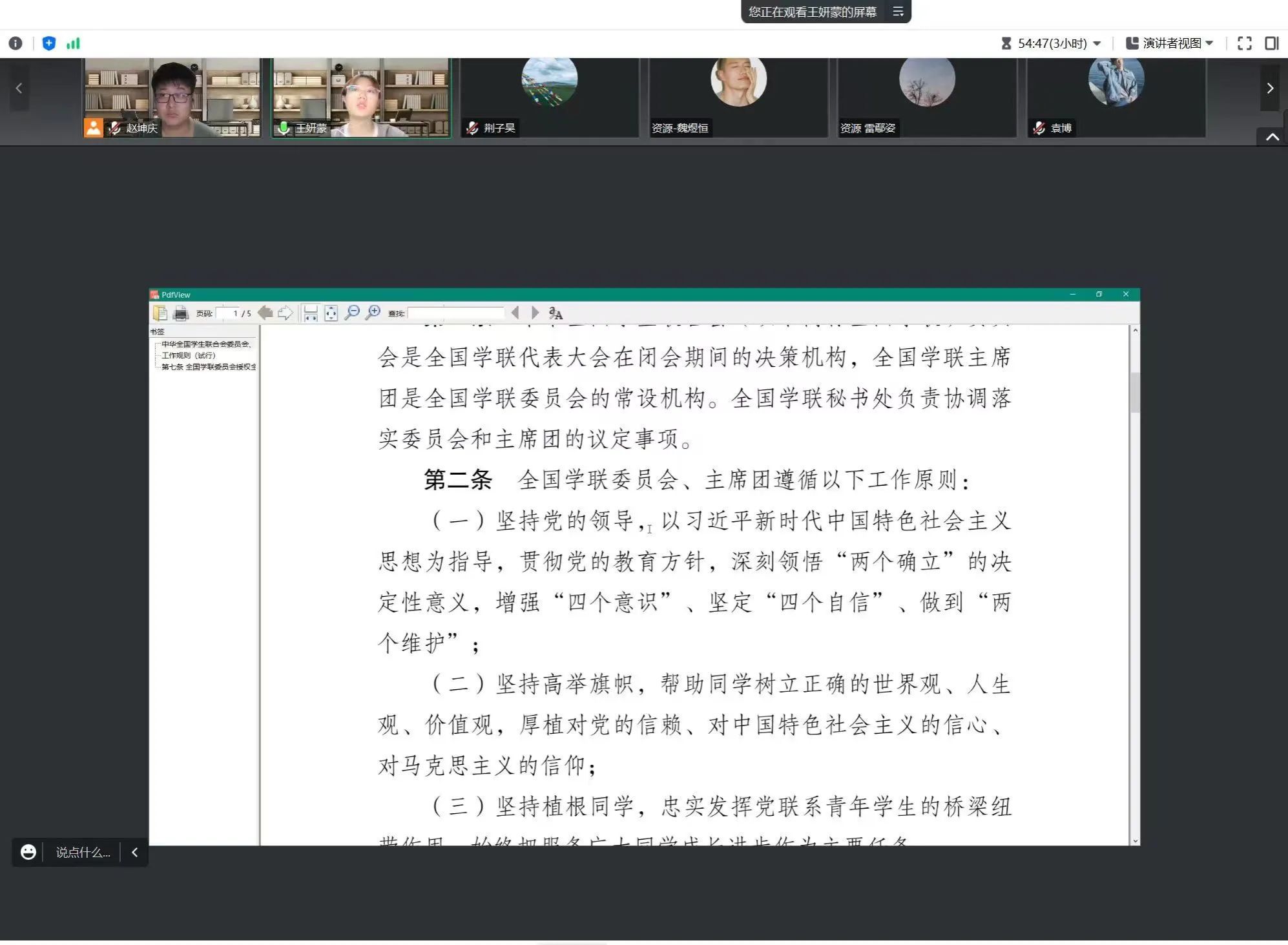Click the match case search icon
1288x945 pixels.
(x=555, y=313)
